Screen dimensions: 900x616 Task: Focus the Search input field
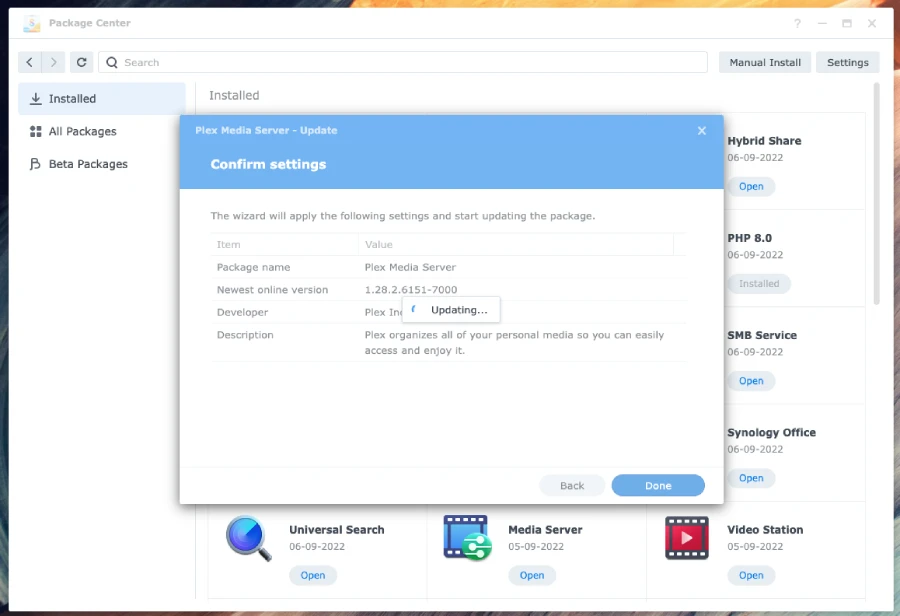click(402, 62)
